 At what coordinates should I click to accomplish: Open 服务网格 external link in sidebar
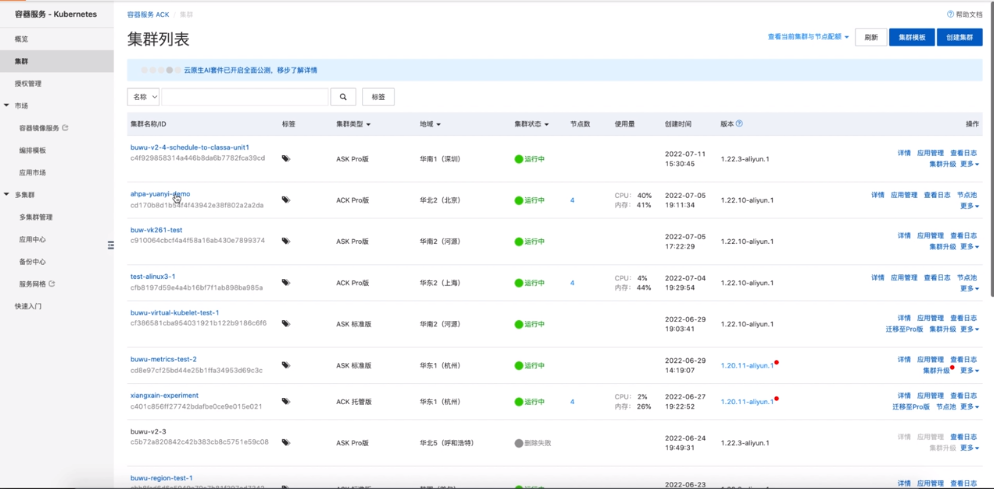tap(37, 284)
